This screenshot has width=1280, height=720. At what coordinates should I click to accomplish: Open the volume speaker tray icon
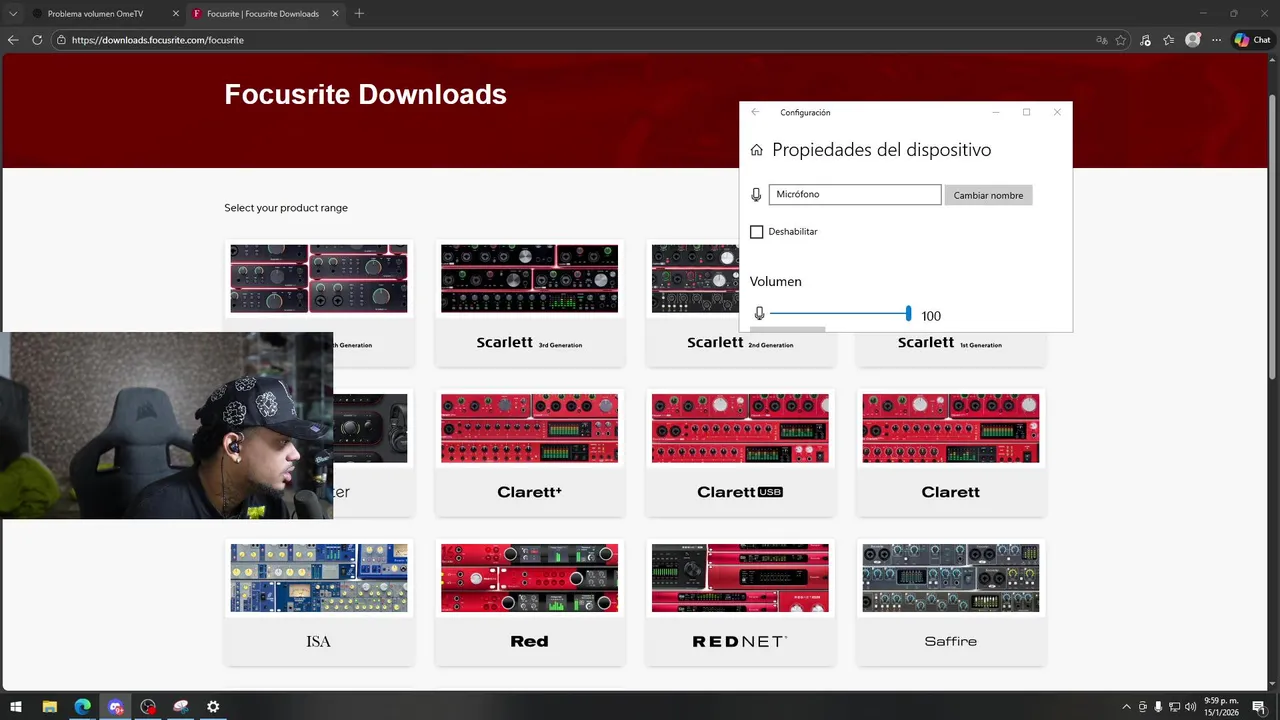1188,706
